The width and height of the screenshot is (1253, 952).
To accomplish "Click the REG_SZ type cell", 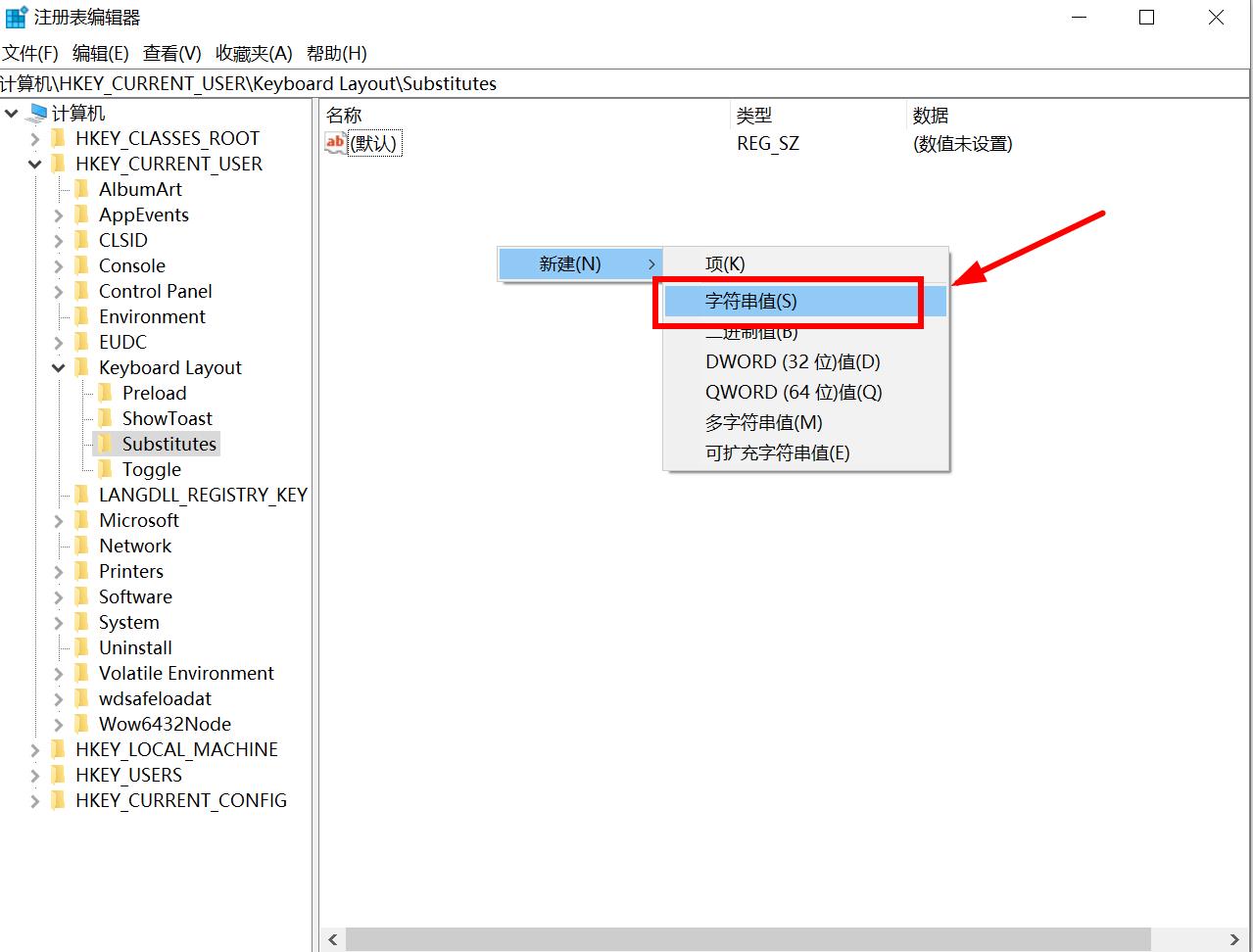I will coord(768,143).
